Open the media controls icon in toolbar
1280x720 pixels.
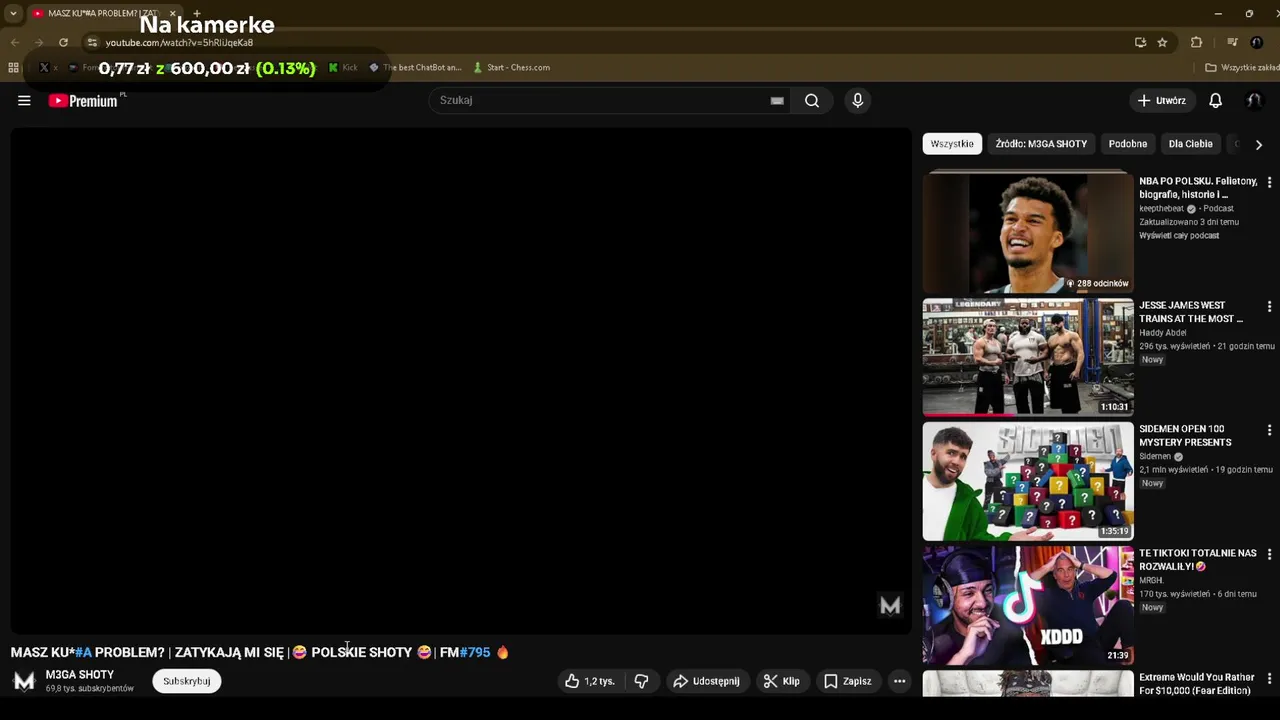click(1232, 42)
